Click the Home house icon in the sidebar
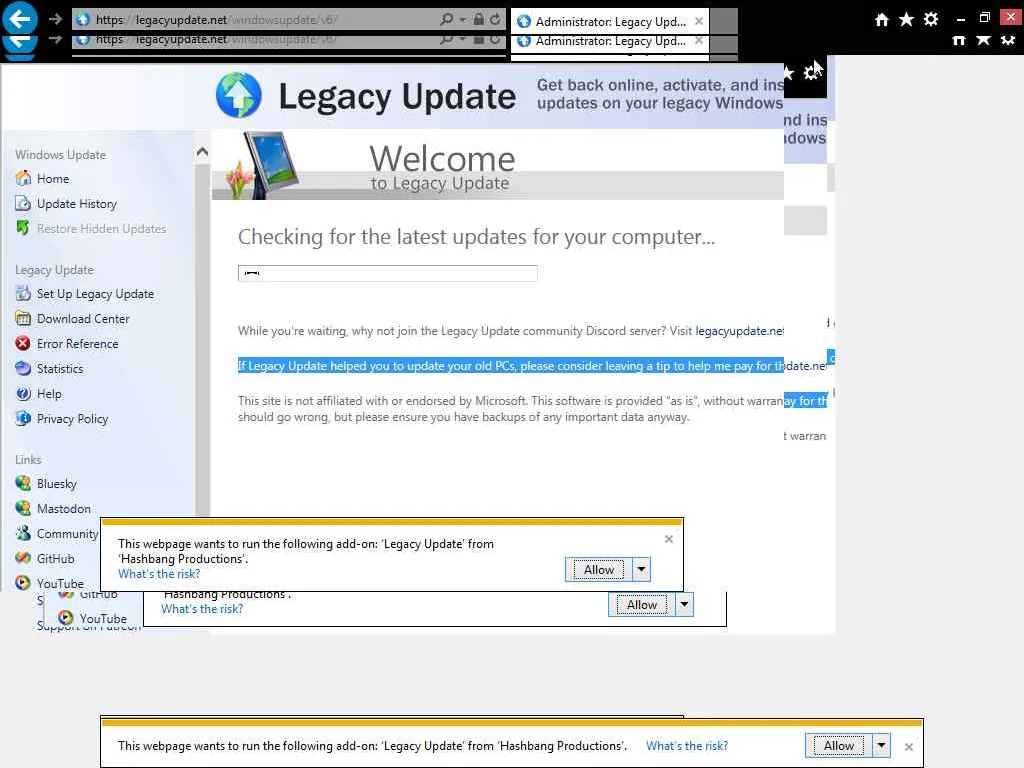 point(23,178)
